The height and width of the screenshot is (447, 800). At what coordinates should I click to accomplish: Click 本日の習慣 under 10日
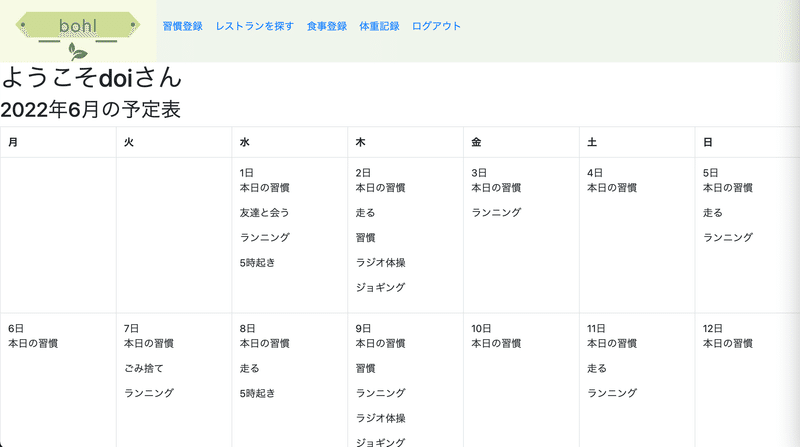tap(496, 343)
